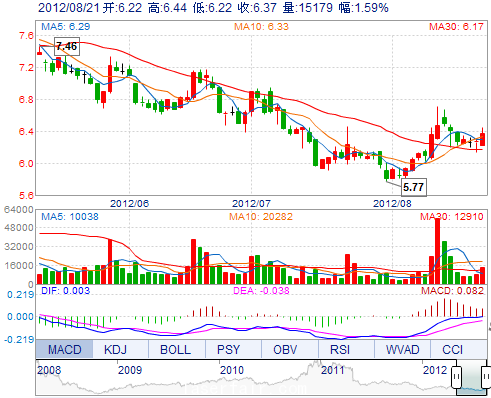This screenshot has width=491, height=398.
Task: Select the MACD indicator tab
Action: point(64,349)
